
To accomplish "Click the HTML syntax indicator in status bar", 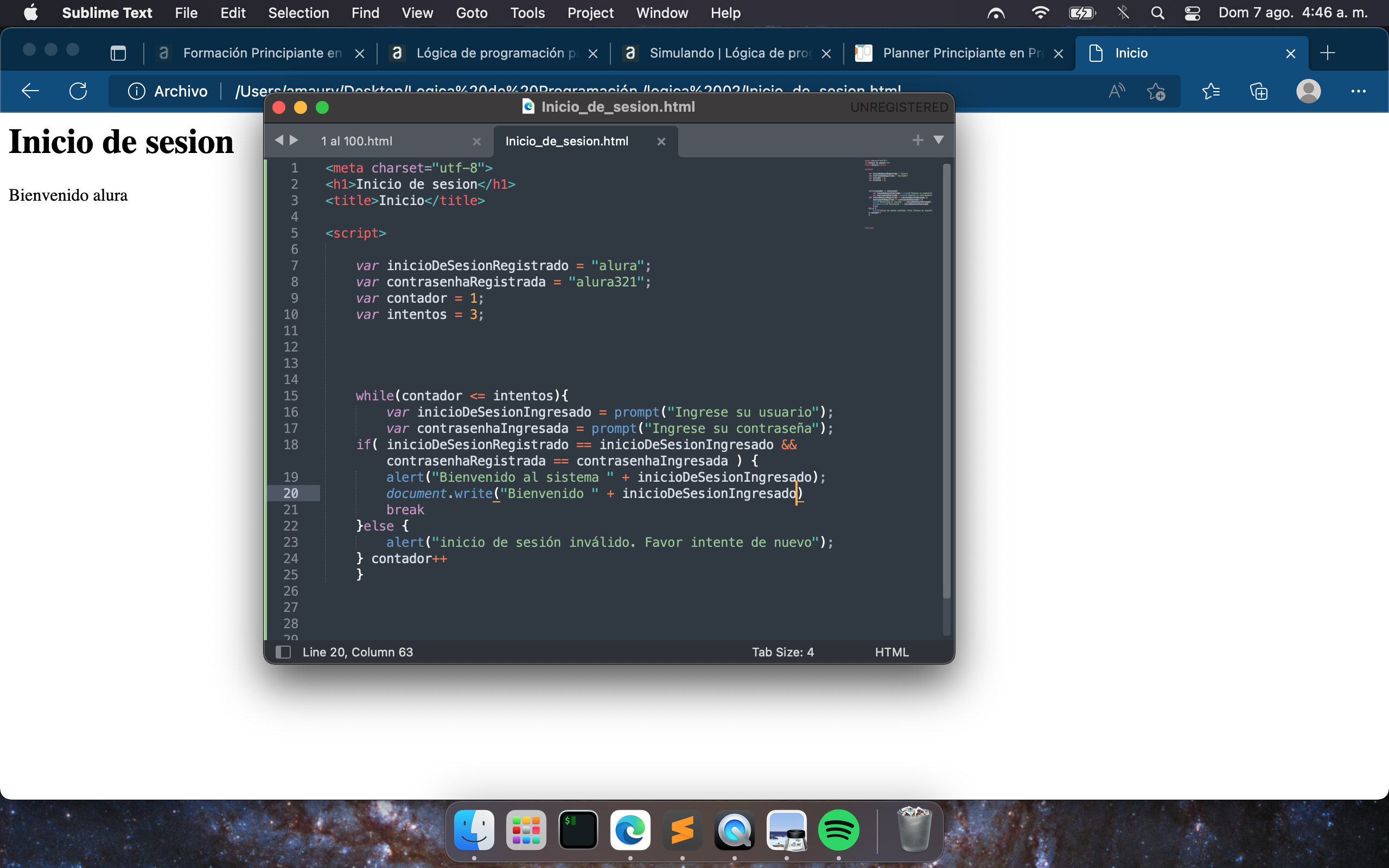I will [891, 651].
